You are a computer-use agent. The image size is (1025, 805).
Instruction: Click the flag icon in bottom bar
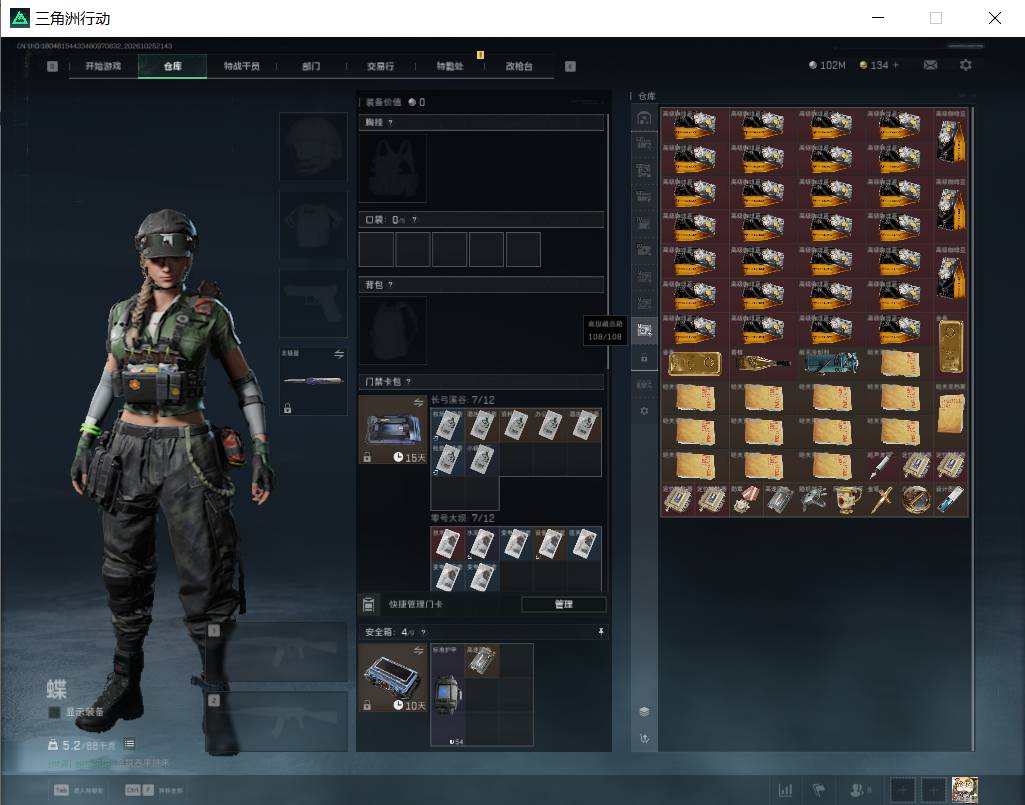click(x=818, y=790)
